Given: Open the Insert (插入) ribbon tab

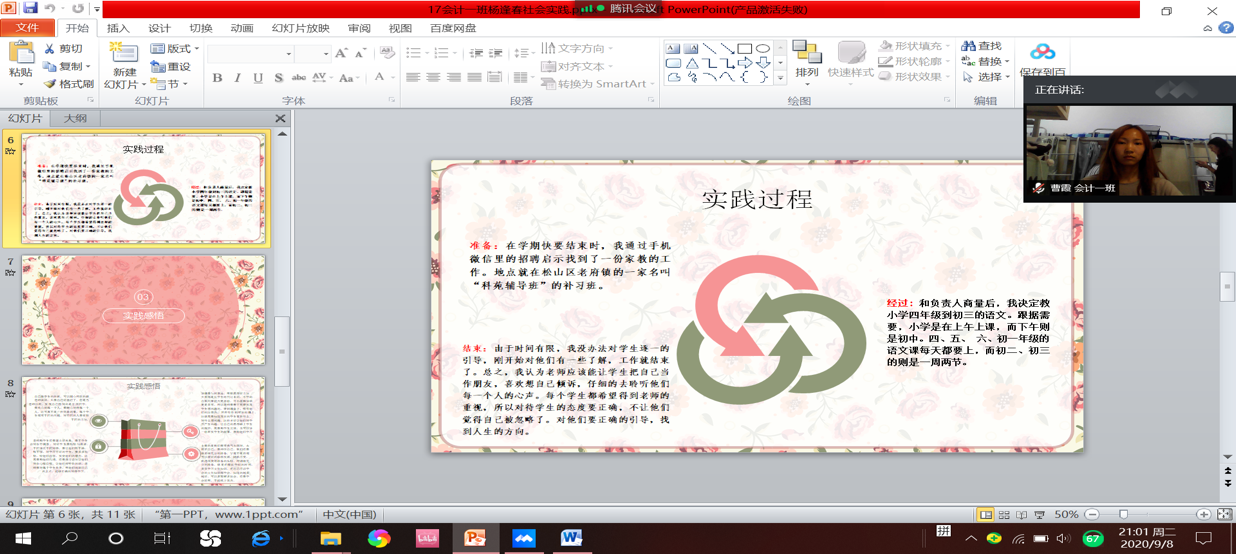Looking at the screenshot, I should (118, 28).
